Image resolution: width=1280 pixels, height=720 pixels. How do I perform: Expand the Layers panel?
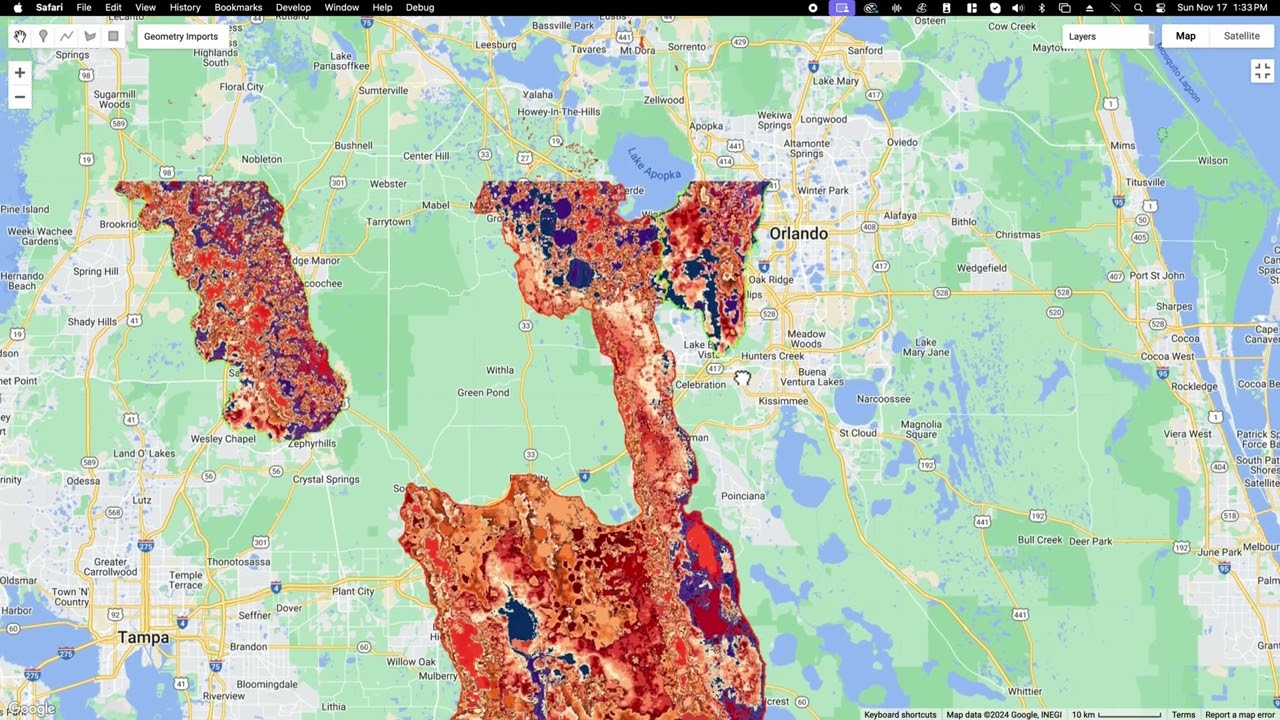pyautogui.click(x=1108, y=36)
